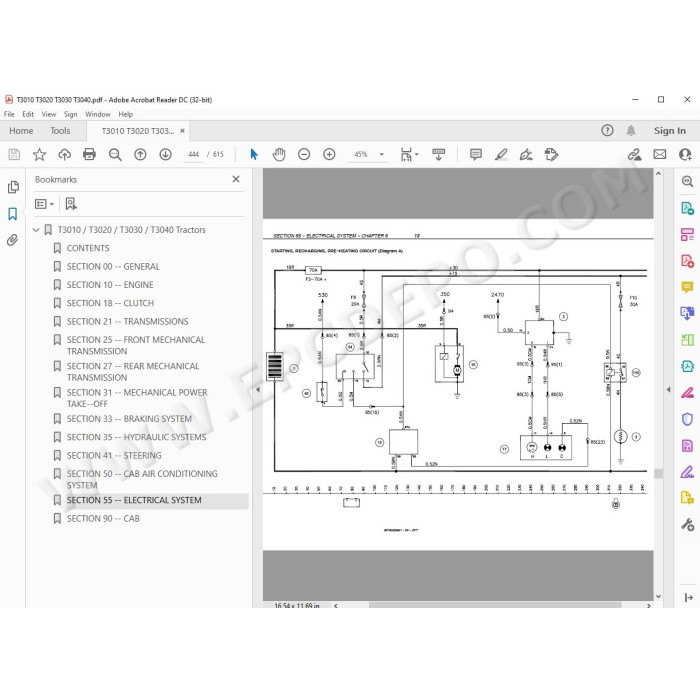Add a sticky note comment
The height and width of the screenshot is (700, 700).
pyautogui.click(x=476, y=154)
